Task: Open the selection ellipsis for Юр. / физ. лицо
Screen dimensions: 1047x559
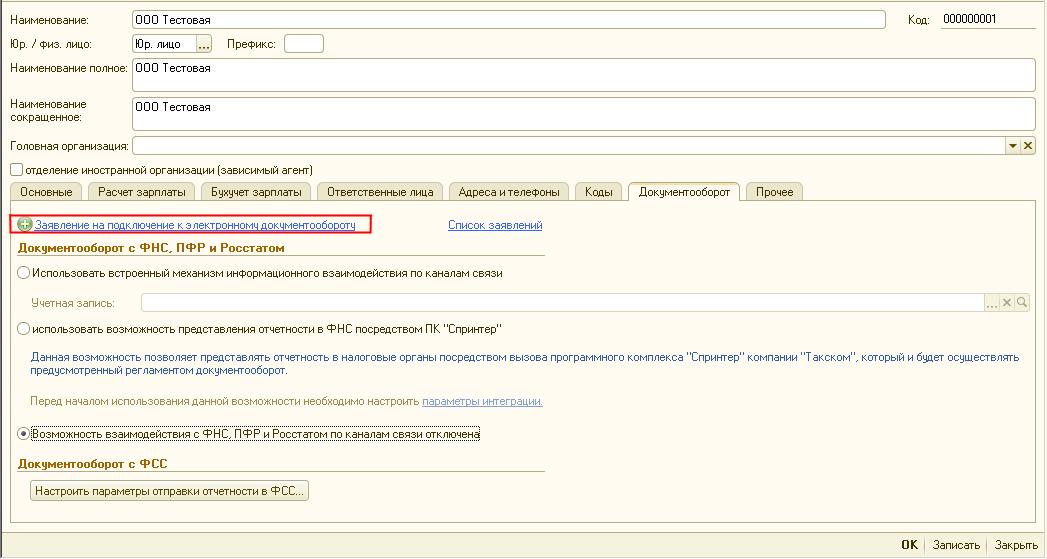Action: tap(204, 44)
